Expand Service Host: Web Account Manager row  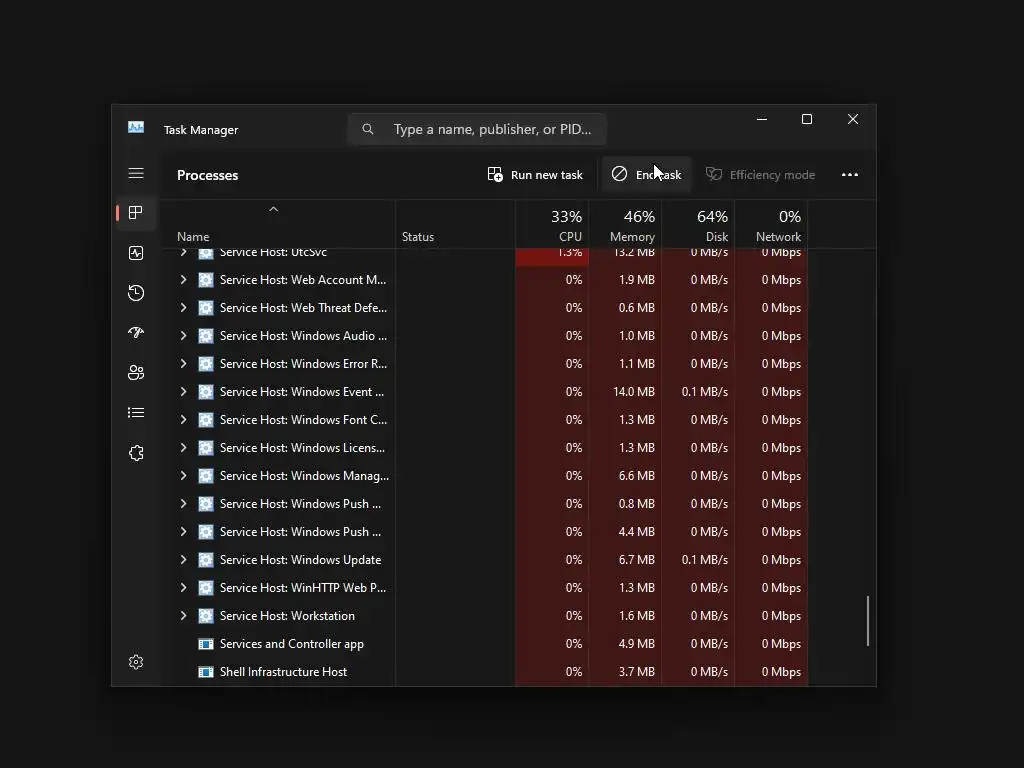pos(184,280)
